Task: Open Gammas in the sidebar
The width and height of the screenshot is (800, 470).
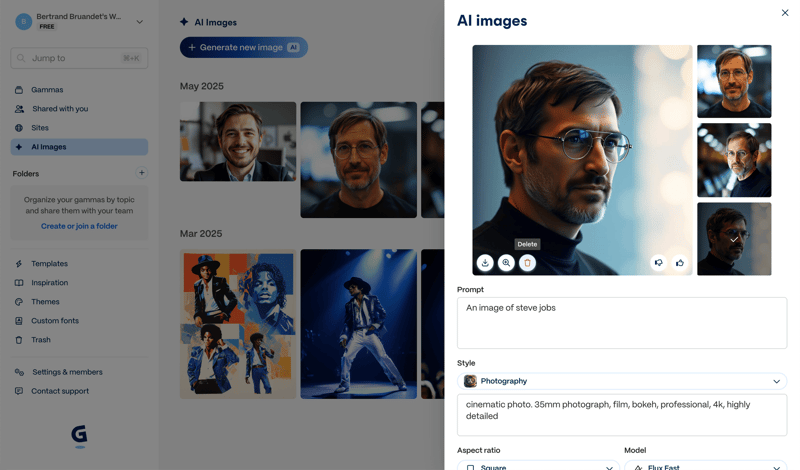Action: pos(47,90)
